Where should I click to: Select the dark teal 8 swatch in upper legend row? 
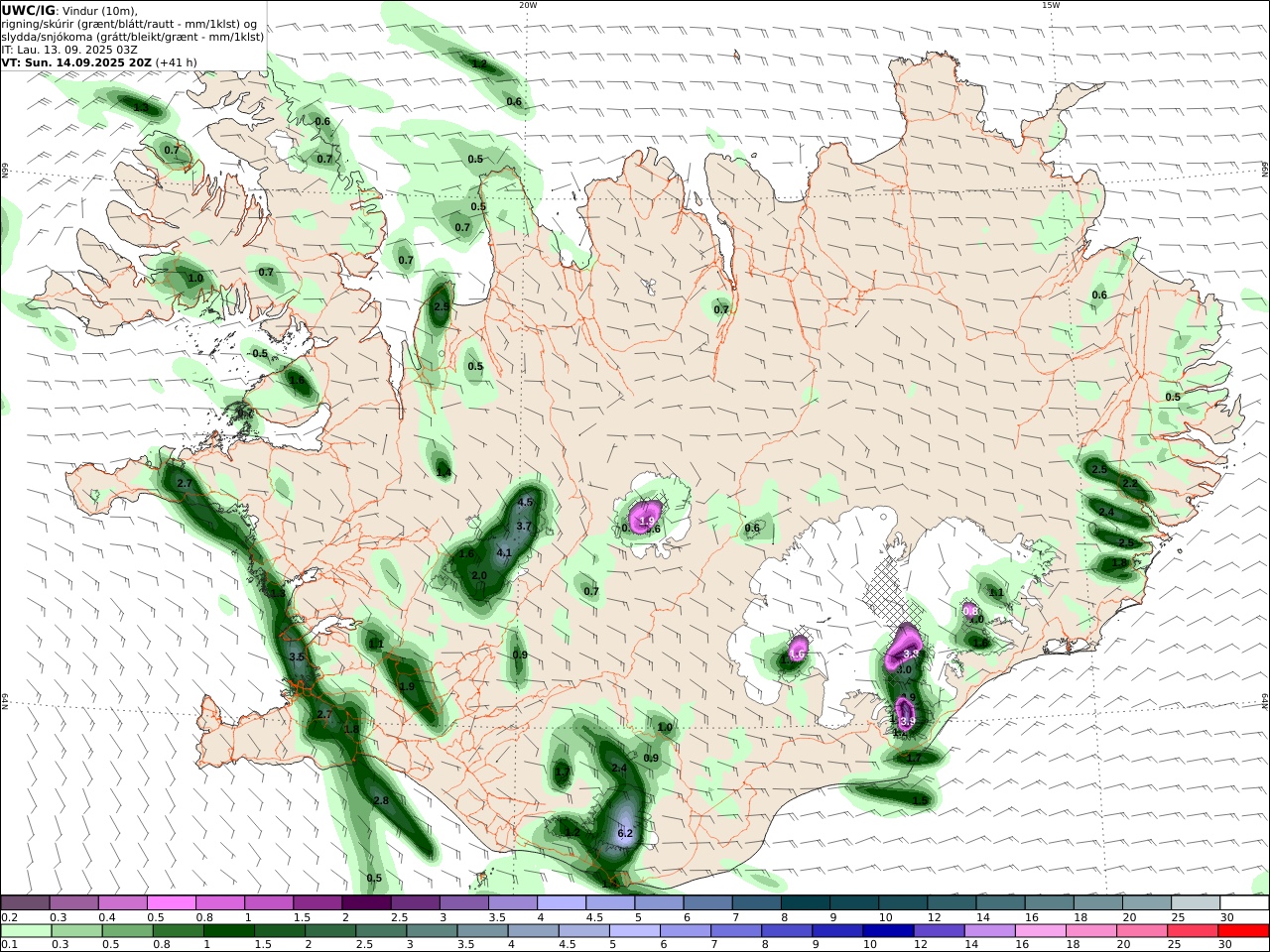805,902
